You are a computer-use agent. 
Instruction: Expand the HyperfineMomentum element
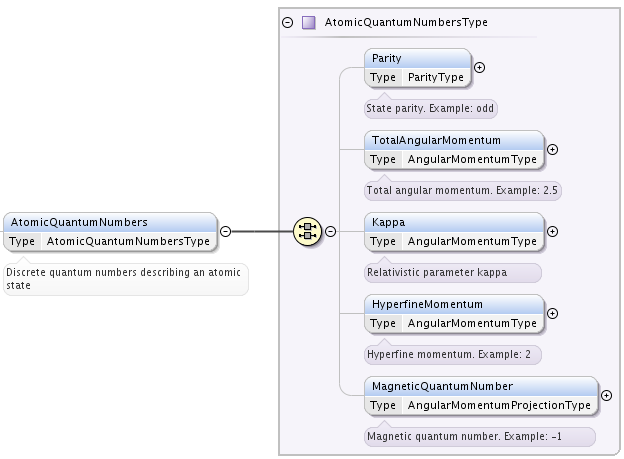coord(552,314)
